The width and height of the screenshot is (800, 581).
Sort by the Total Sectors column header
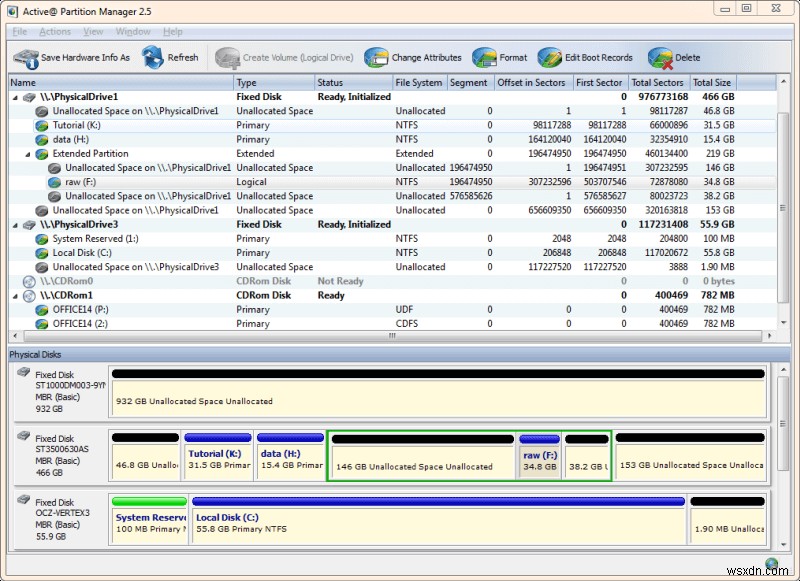pyautogui.click(x=658, y=83)
